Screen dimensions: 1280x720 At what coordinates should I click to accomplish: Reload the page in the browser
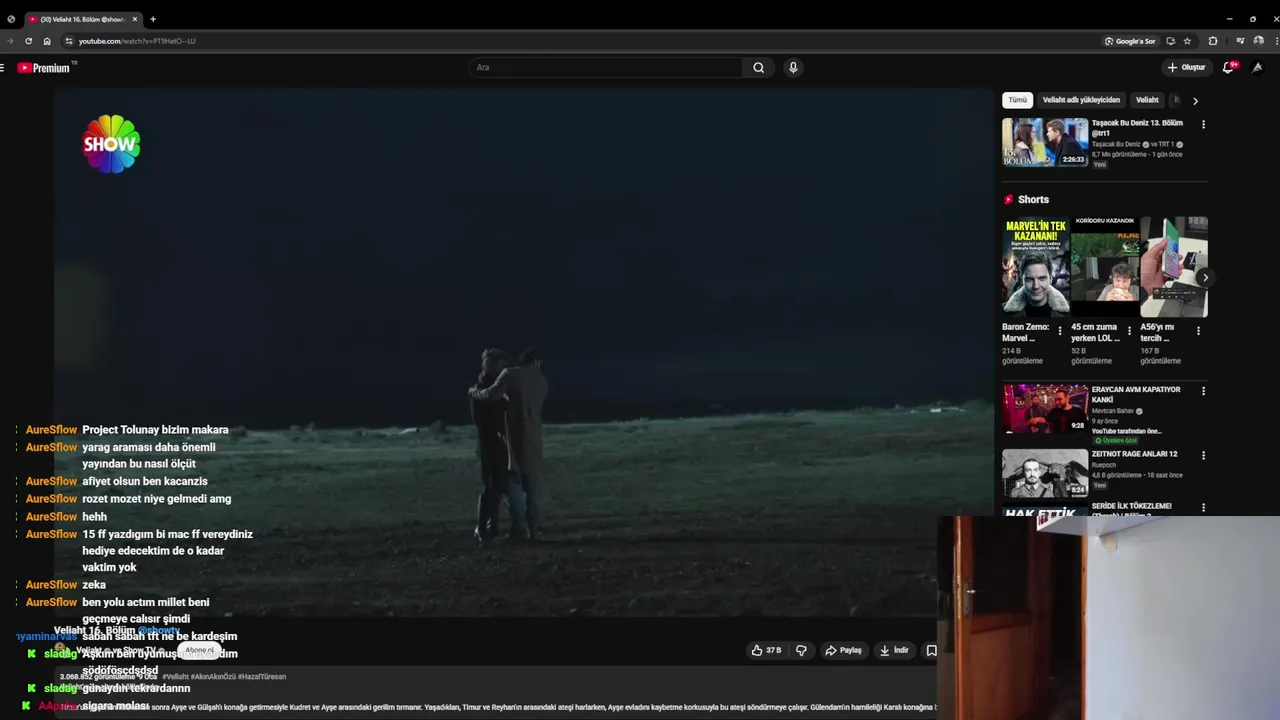point(28,41)
